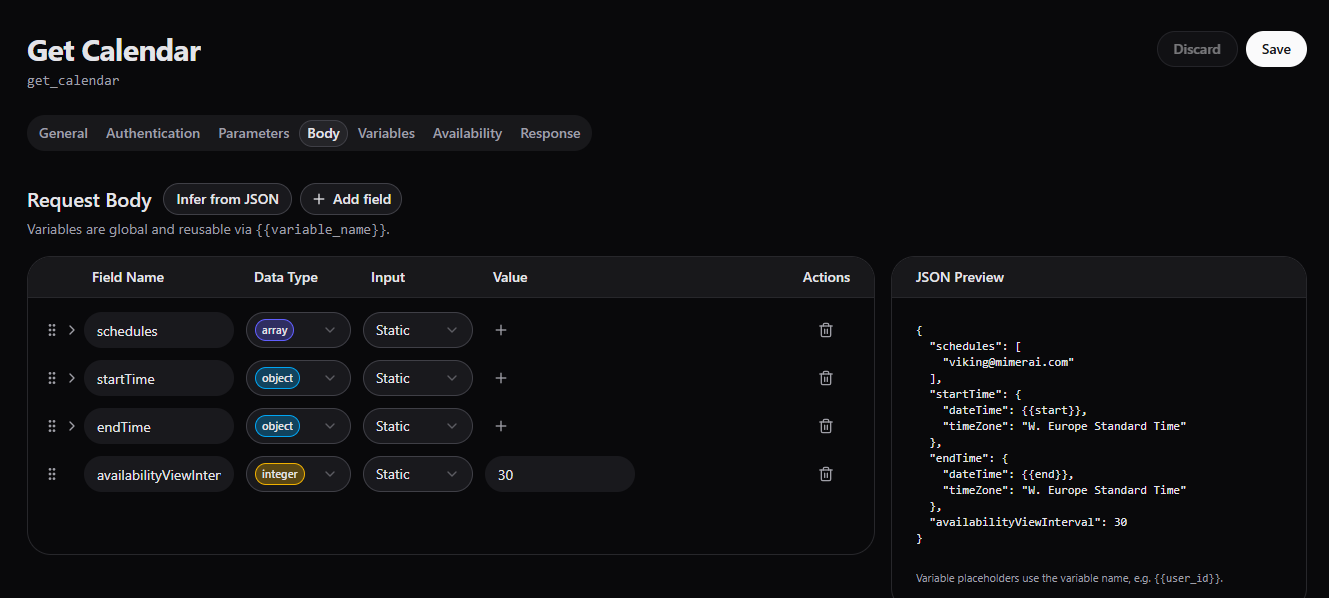The image size is (1329, 598).
Task: Click trash icon for startTime row
Action: point(826,378)
